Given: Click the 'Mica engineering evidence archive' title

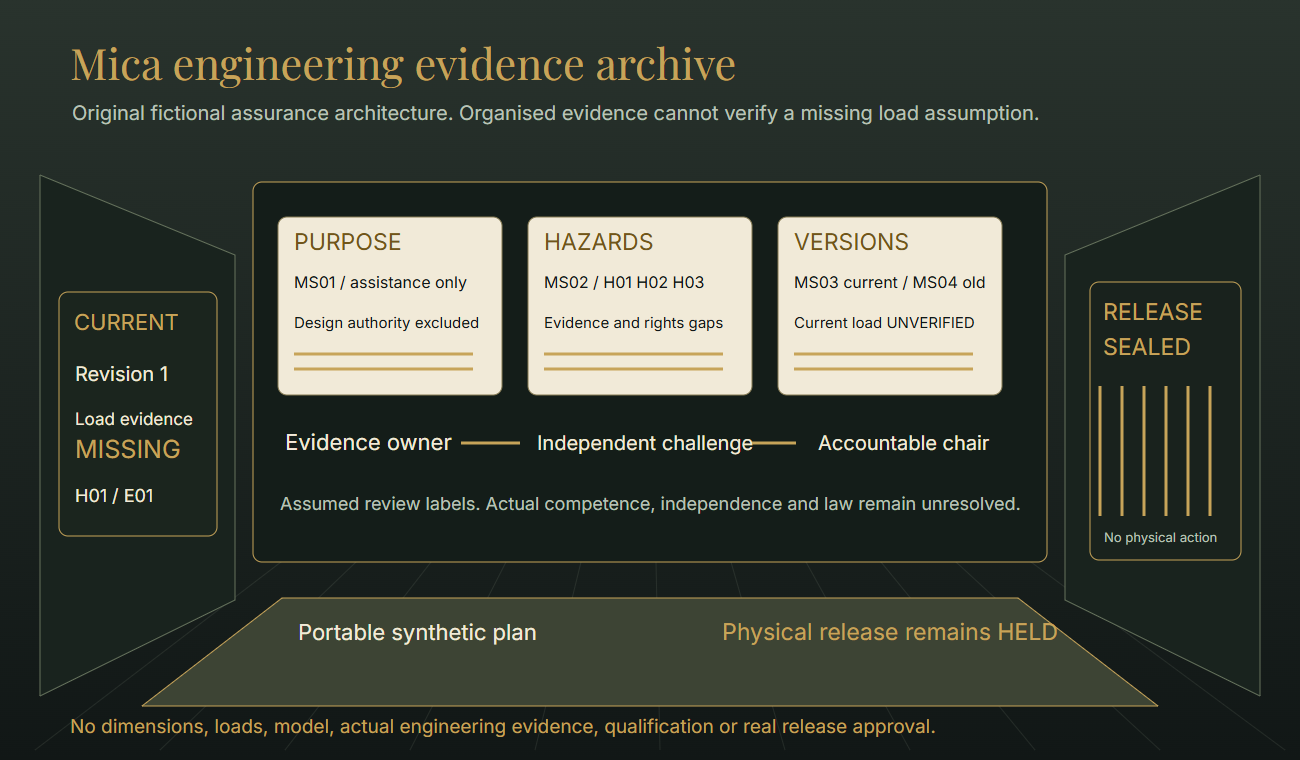Looking at the screenshot, I should [403, 65].
